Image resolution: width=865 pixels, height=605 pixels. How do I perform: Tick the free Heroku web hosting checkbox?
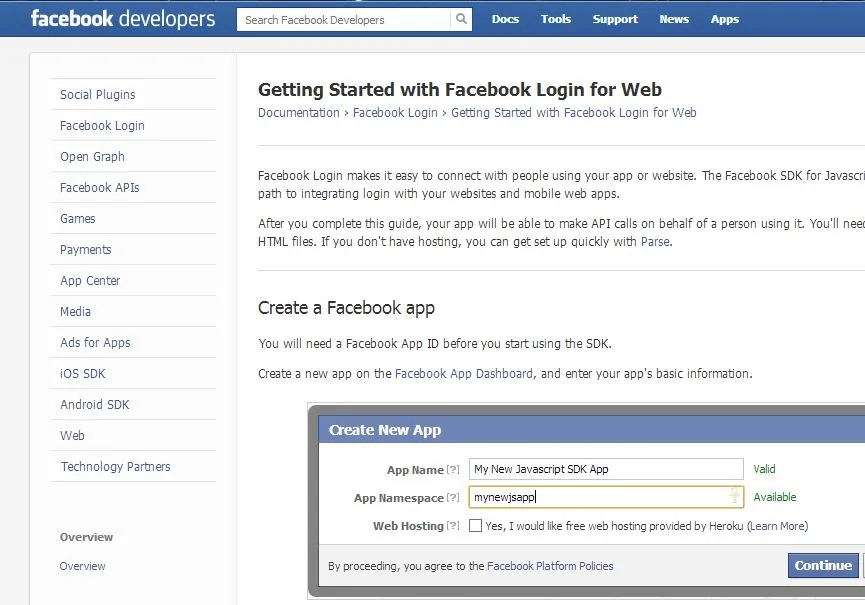tap(475, 526)
